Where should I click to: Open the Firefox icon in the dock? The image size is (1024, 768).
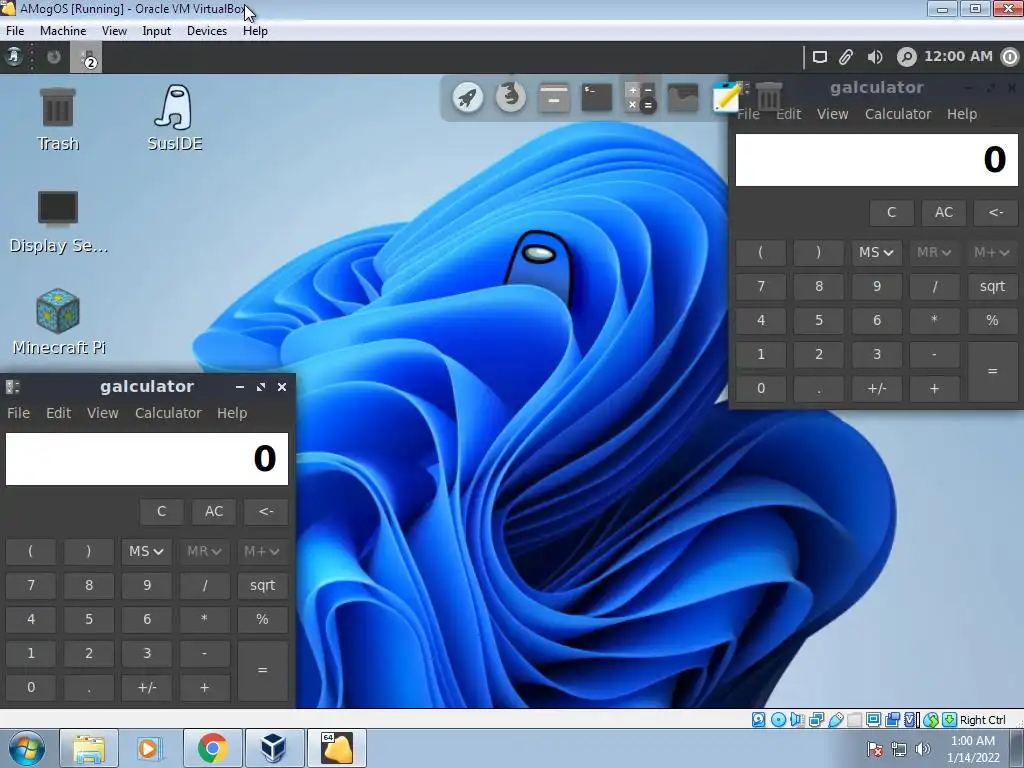coord(511,96)
